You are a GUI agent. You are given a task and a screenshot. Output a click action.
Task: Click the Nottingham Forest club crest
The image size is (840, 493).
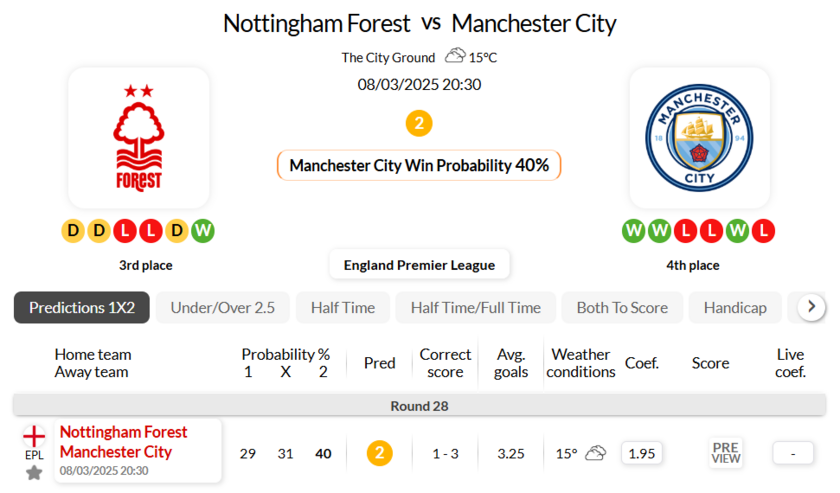139,138
